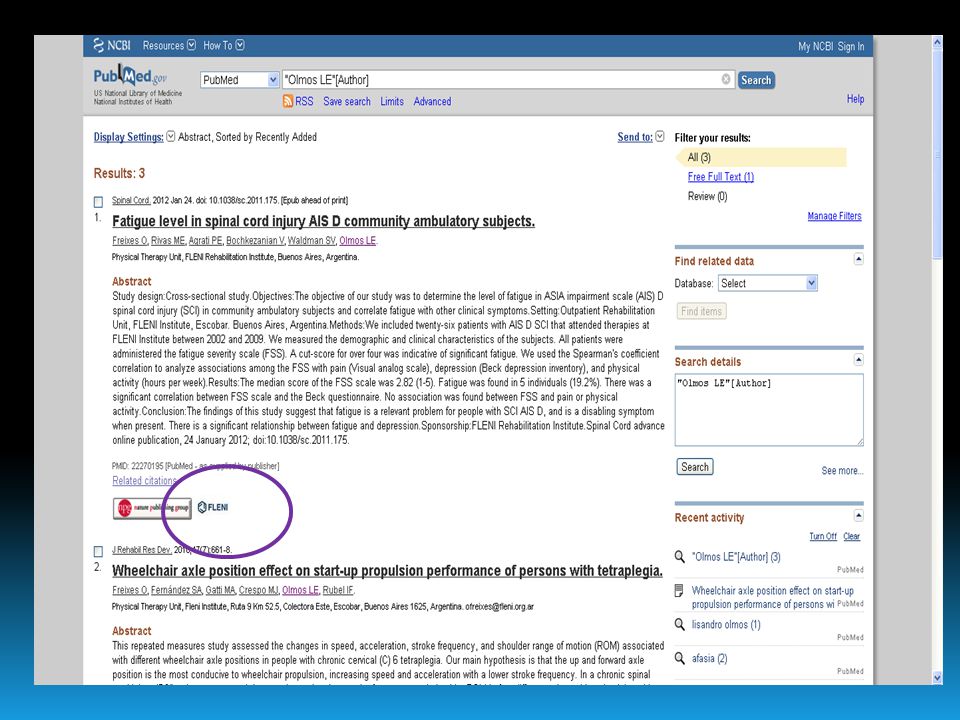Screen dimensions: 960x720
Task: Click Manage Filters link
Action: (x=834, y=216)
